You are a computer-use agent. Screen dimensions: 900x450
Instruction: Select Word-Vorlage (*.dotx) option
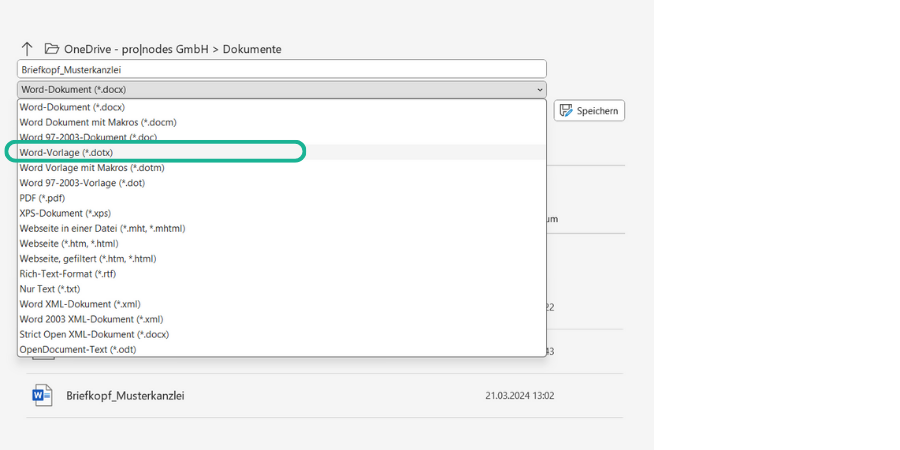pyautogui.click(x=66, y=152)
